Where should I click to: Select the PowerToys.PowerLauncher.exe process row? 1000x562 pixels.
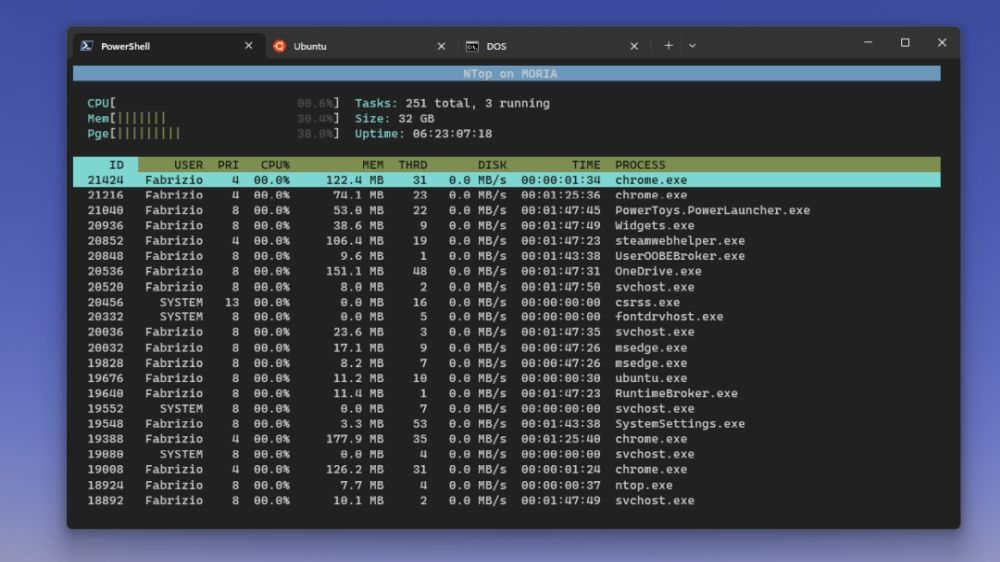click(x=506, y=211)
